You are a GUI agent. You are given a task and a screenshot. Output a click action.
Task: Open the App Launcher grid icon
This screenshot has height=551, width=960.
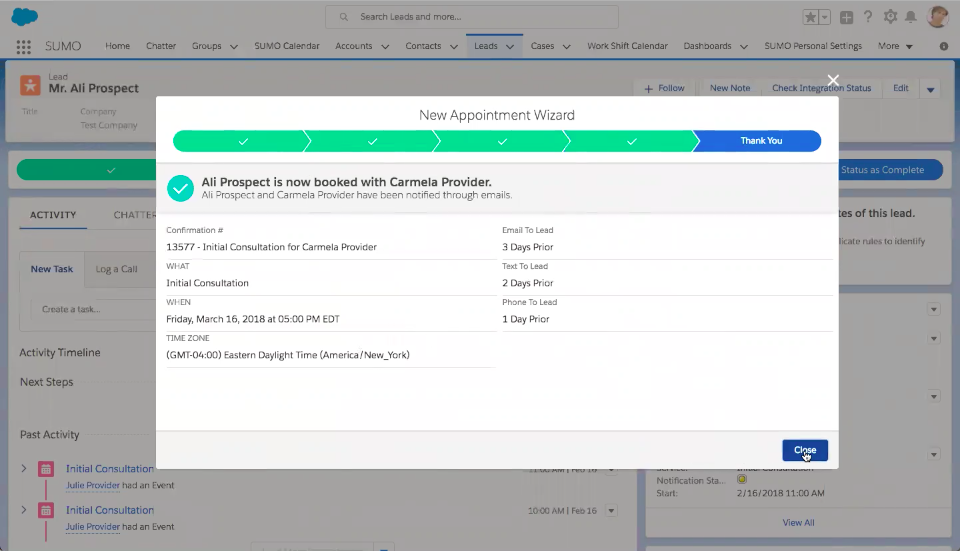tap(23, 47)
